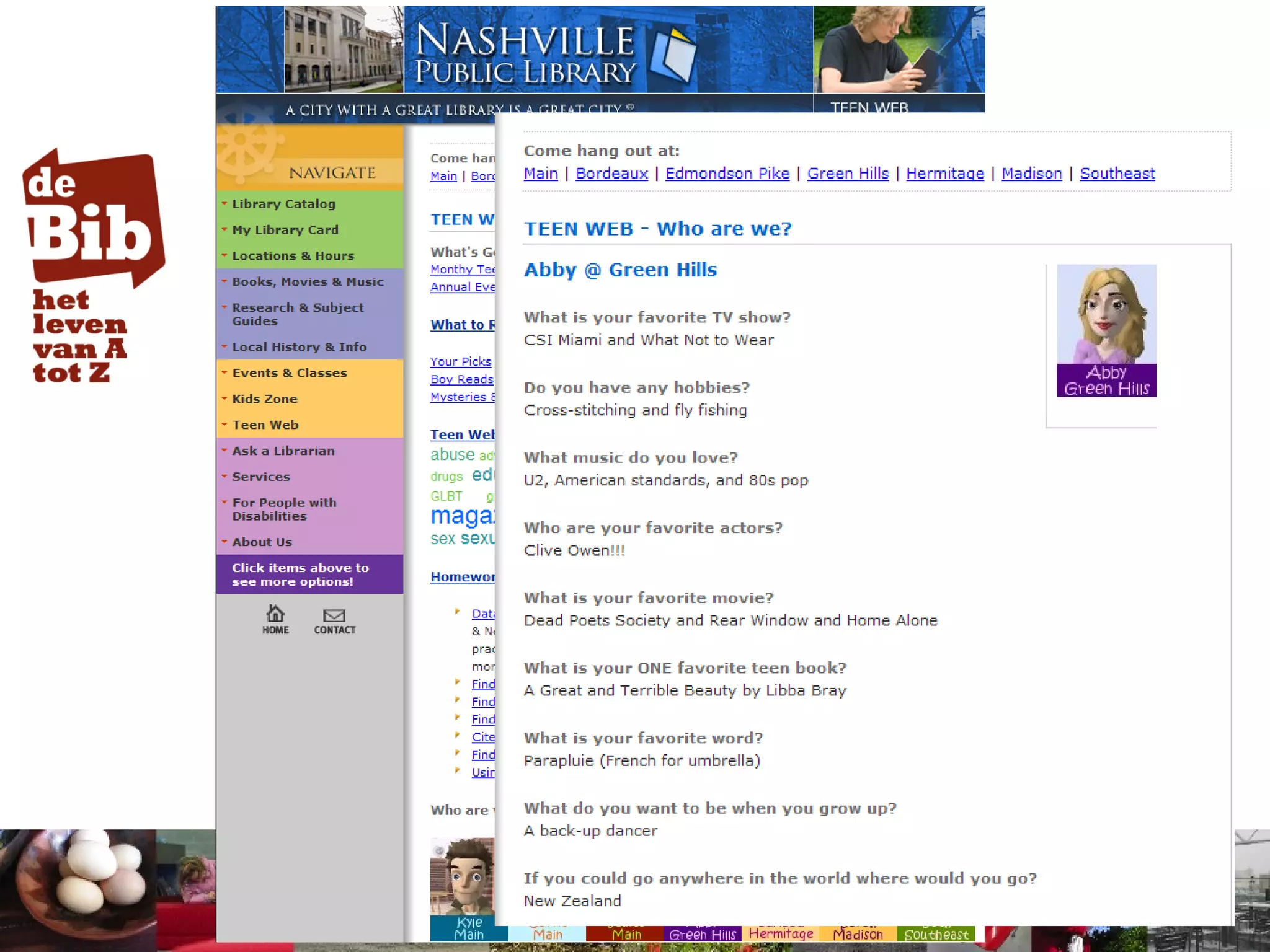Click the sex tag

tap(443, 539)
